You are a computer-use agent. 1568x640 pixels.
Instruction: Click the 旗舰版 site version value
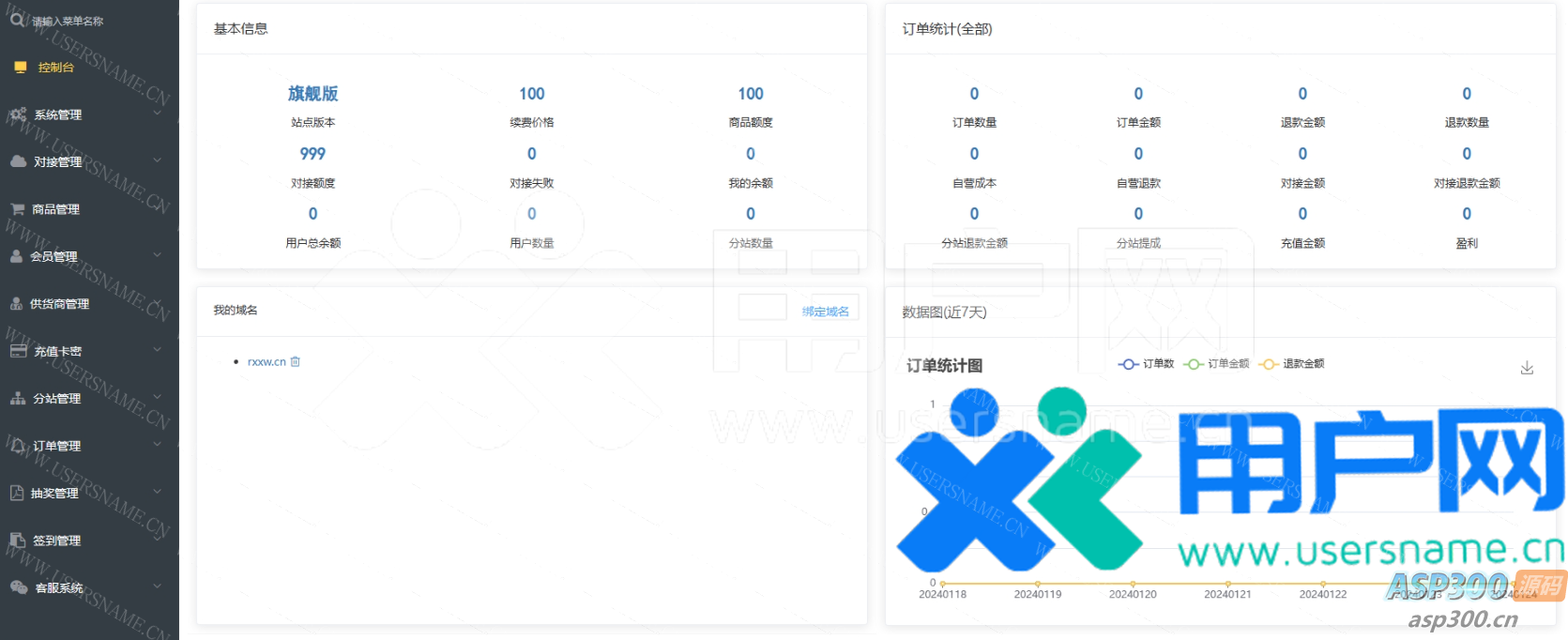click(x=313, y=93)
